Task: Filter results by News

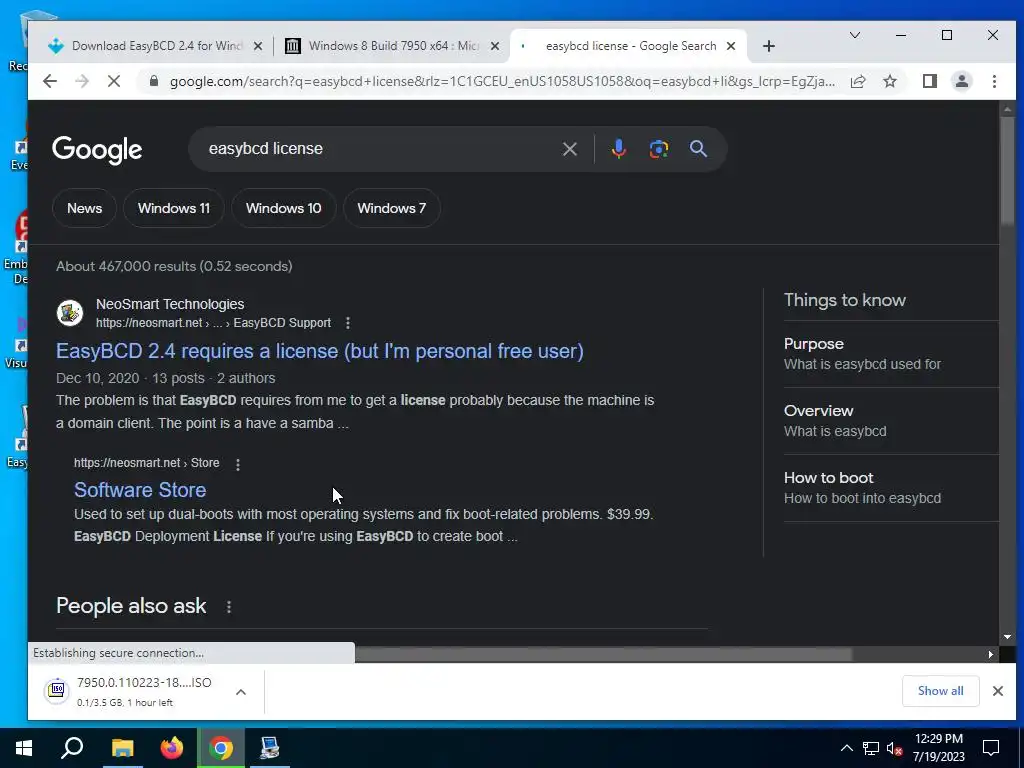Action: (84, 208)
